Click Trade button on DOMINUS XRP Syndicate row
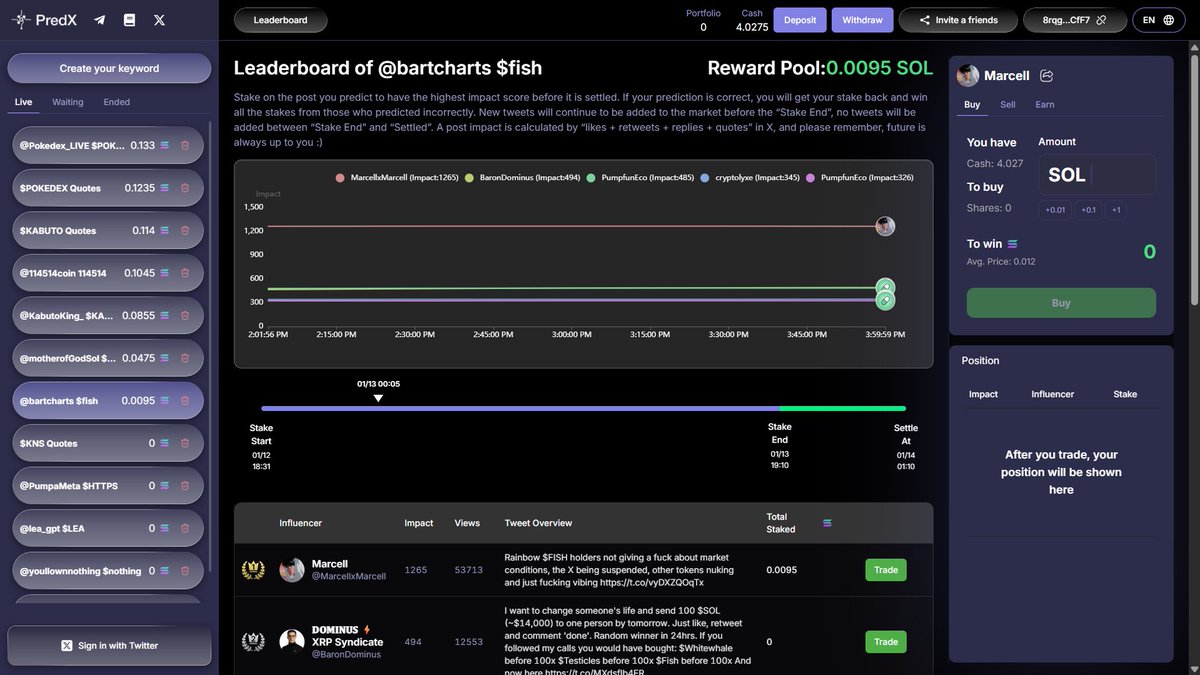Viewport: 1200px width, 675px height. [886, 642]
